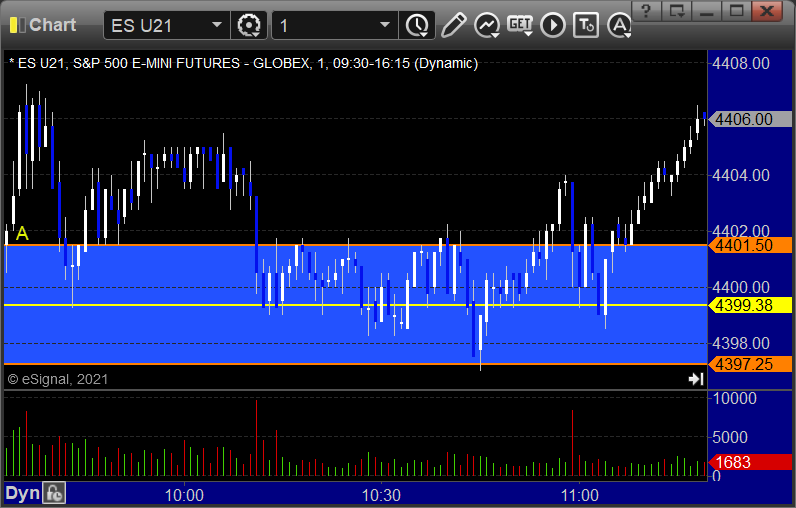Screen dimensions: 796x508
Task: Open the interval 1 dropdown arrow
Action: [x=385, y=25]
